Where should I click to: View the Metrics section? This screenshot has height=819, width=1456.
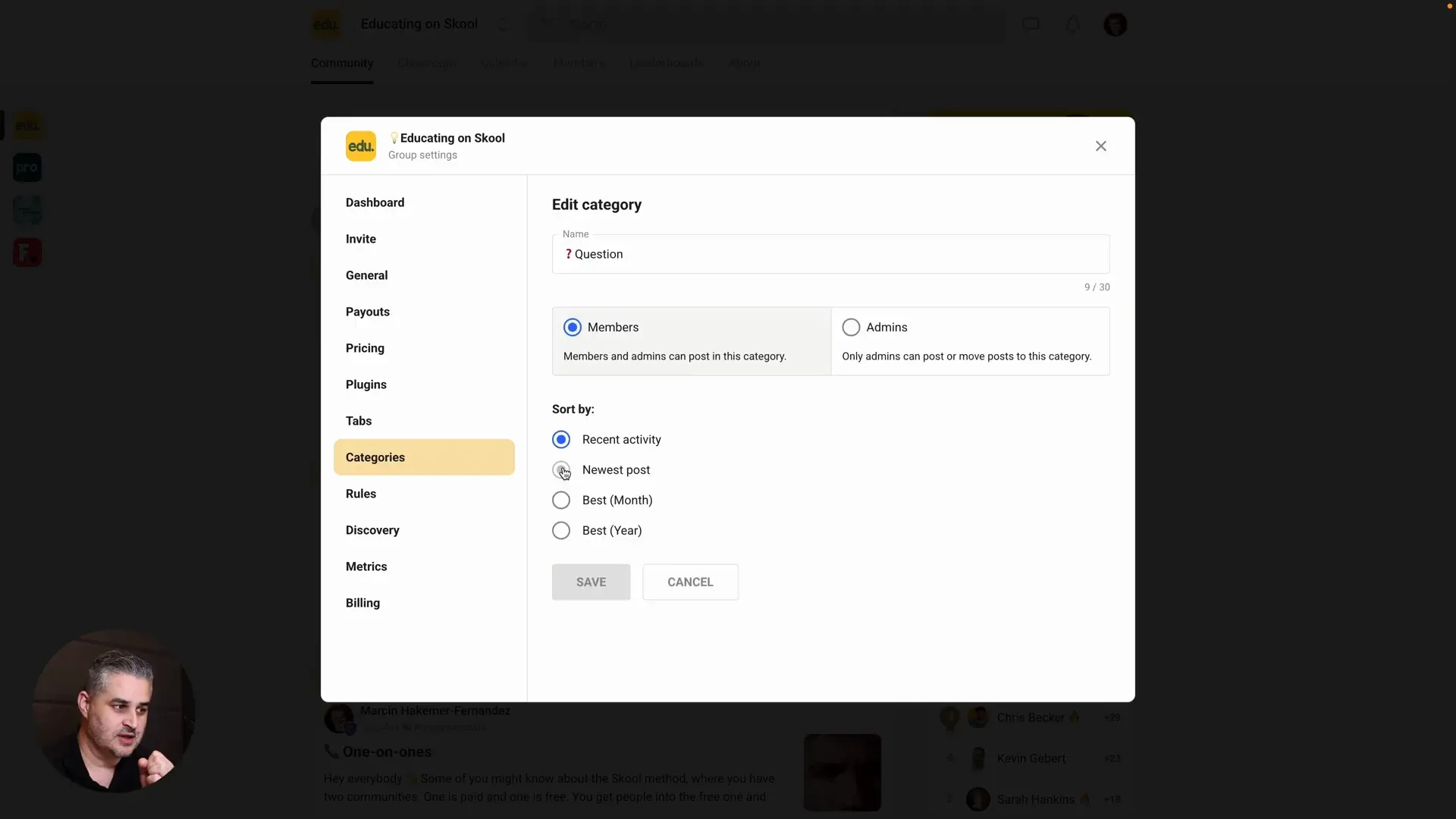tap(424, 566)
